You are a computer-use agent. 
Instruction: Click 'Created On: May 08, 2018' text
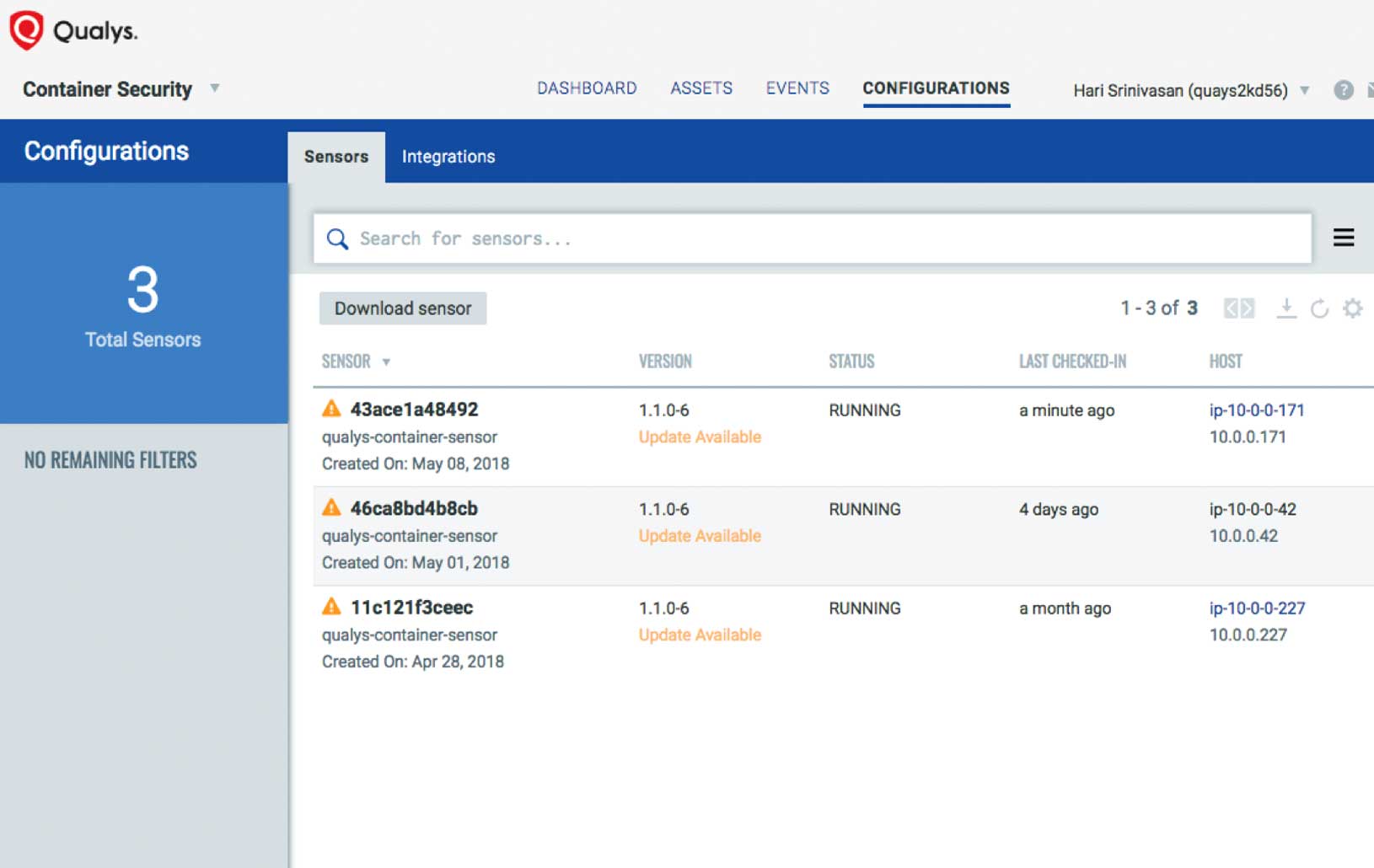[416, 463]
